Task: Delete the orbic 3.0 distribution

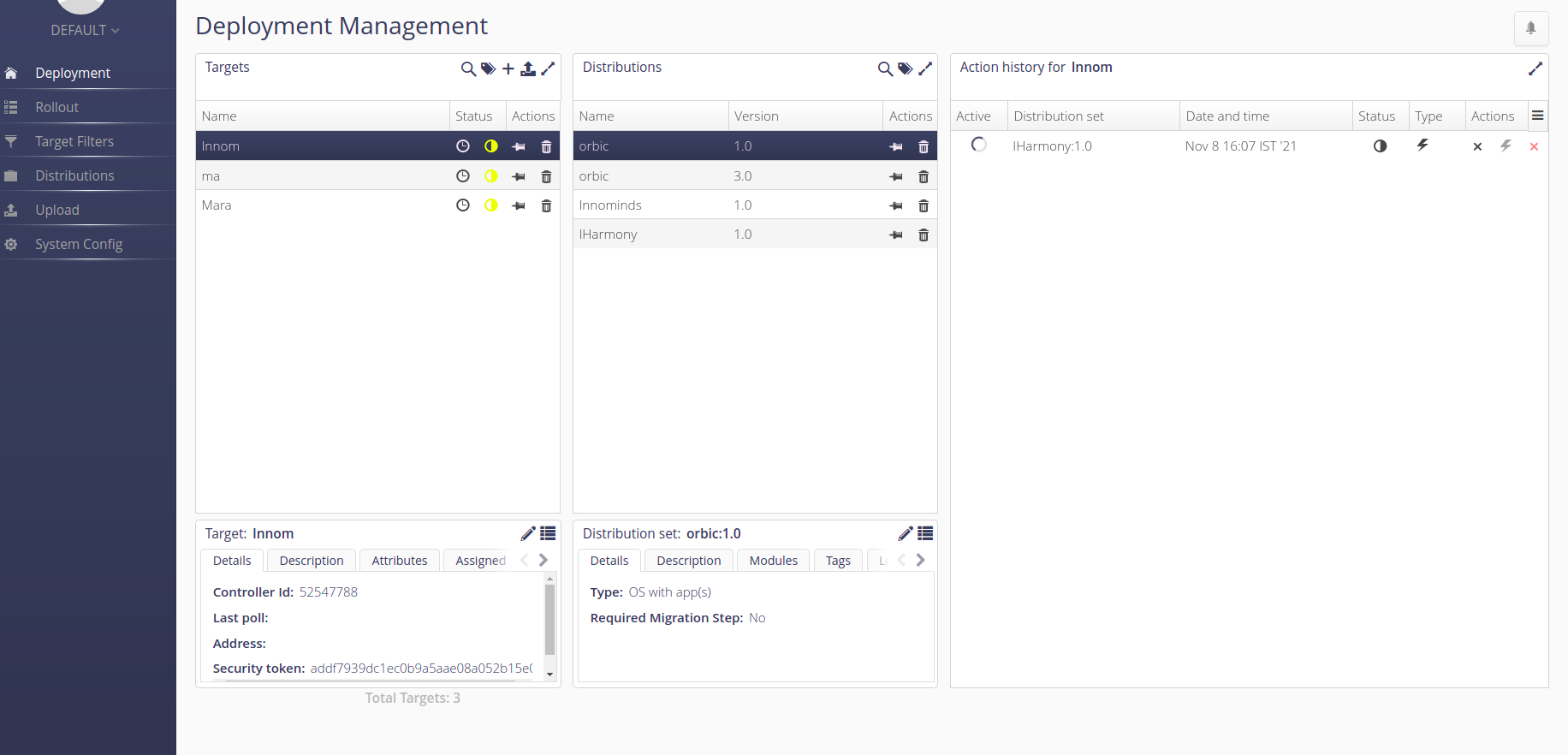Action: point(924,176)
